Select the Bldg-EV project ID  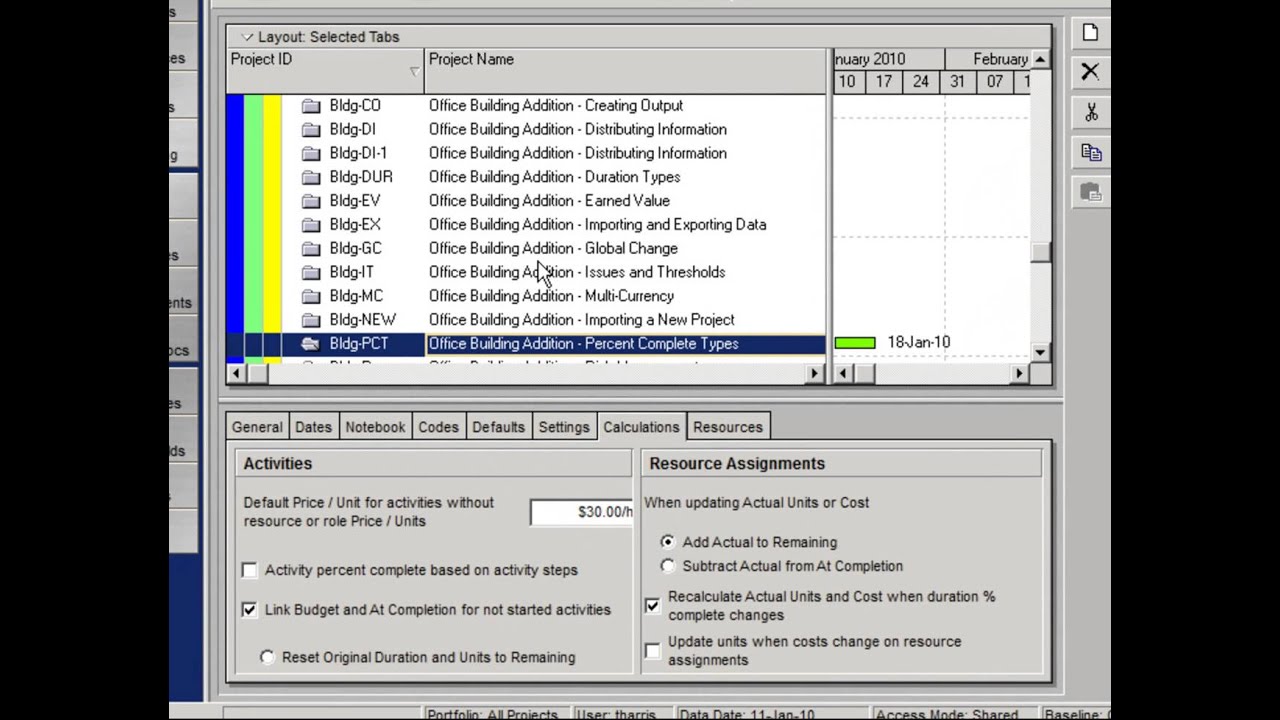click(355, 201)
